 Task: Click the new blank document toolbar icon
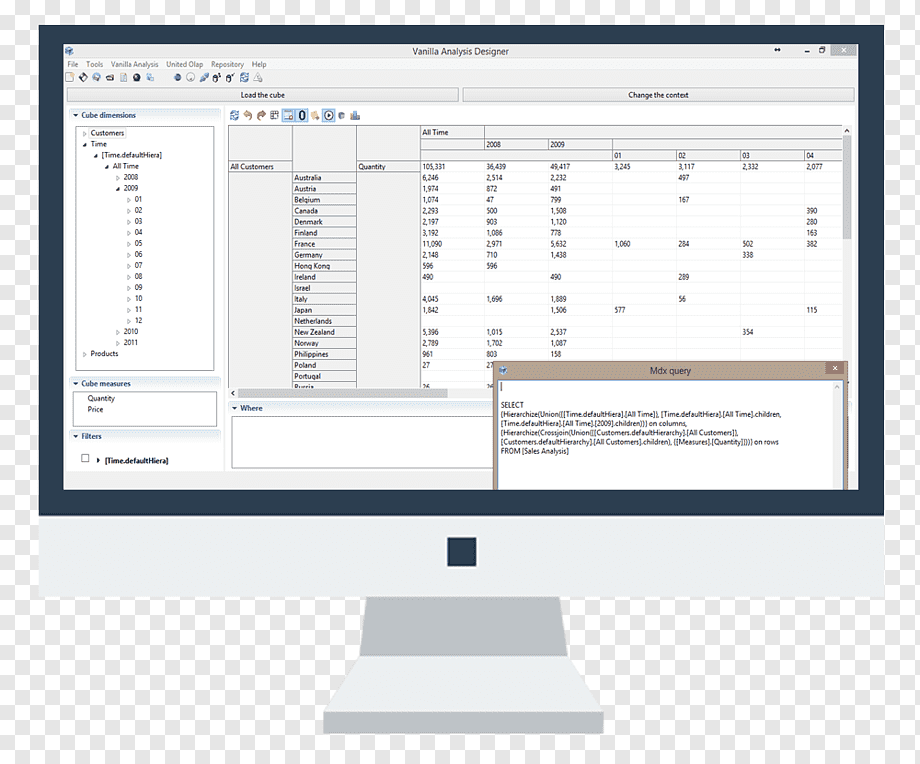point(70,77)
